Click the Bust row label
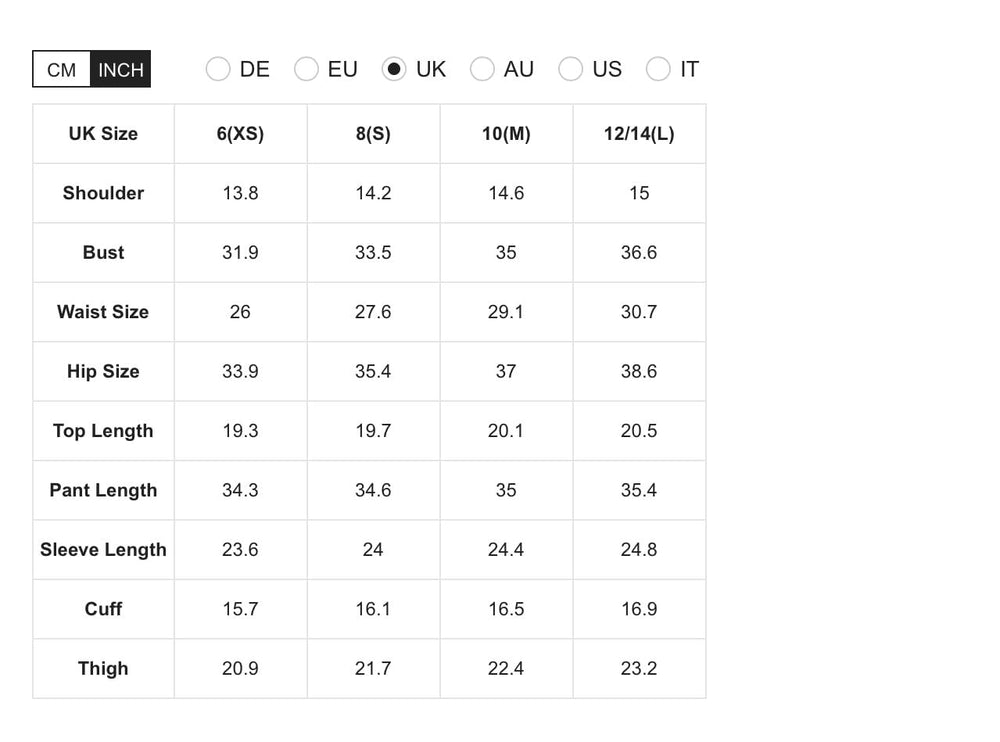The width and height of the screenshot is (1000, 742). click(103, 253)
